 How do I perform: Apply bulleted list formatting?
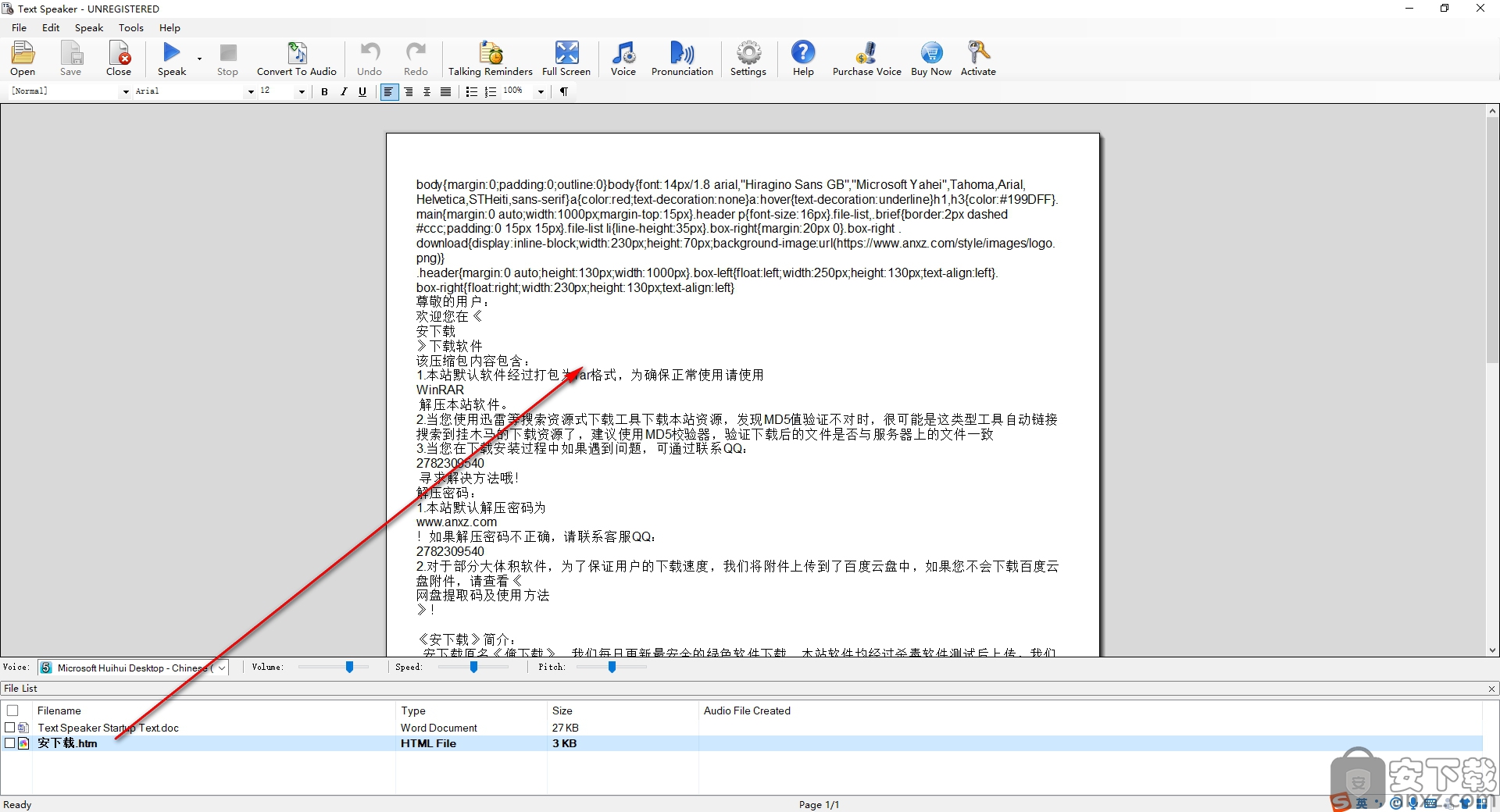tap(471, 91)
